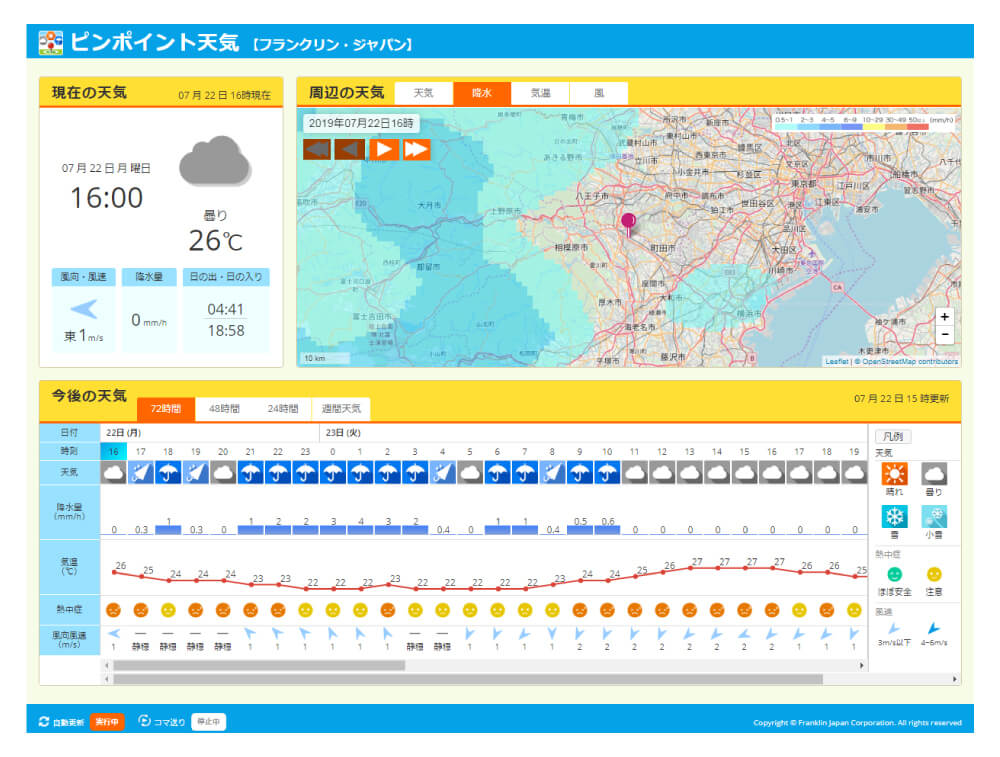1000x757 pixels.
Task: Select the 風 map tab
Action: [x=598, y=93]
